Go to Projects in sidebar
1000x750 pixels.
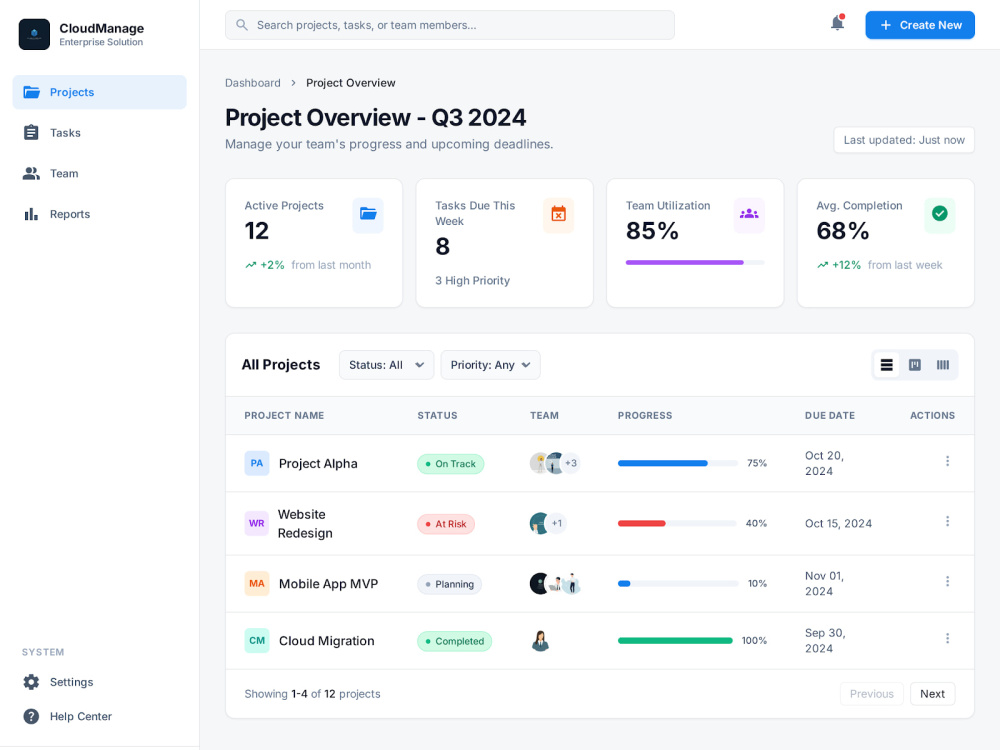pyautogui.click(x=99, y=92)
